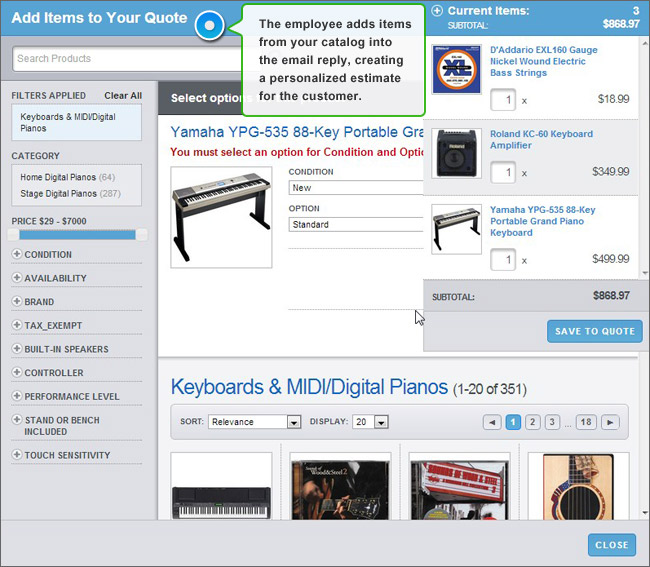
Task: Edit quantity for Yamaha YPG-535 keyboard
Action: [x=503, y=260]
